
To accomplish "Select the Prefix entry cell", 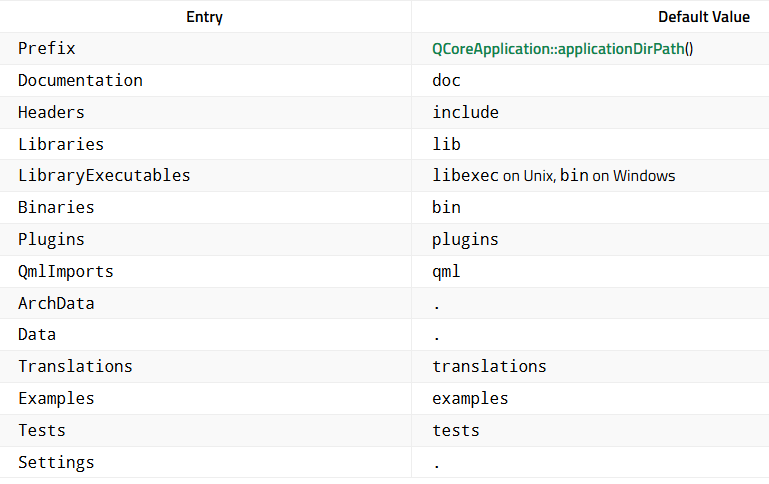I will 47,48.
